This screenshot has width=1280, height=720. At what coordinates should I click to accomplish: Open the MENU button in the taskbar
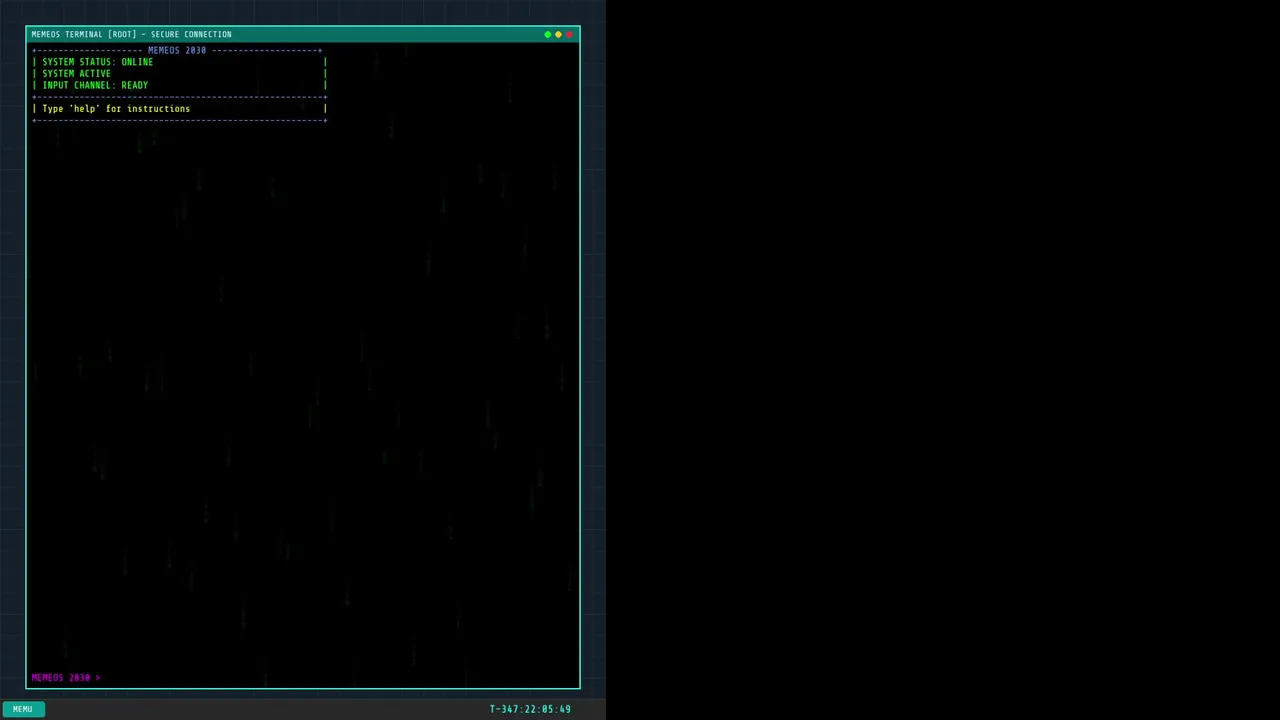click(x=22, y=709)
